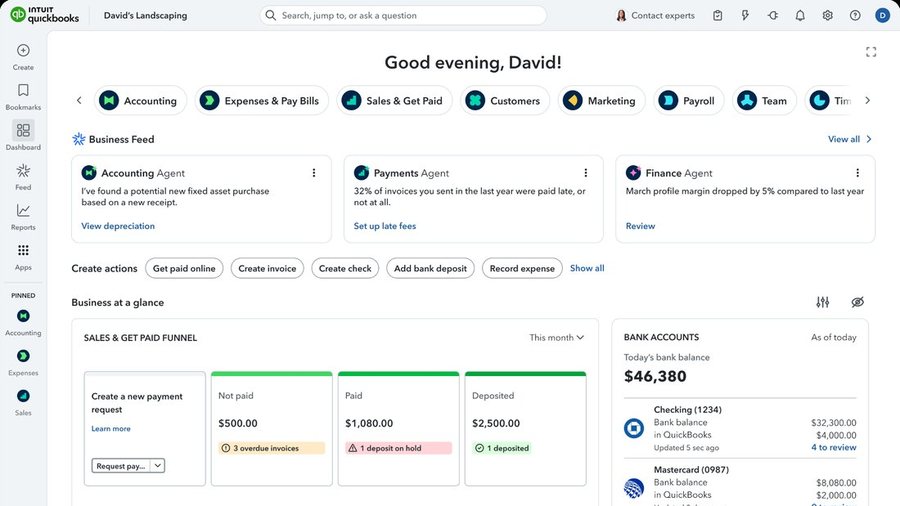Open pinned Accounting in sidebar

(23, 316)
